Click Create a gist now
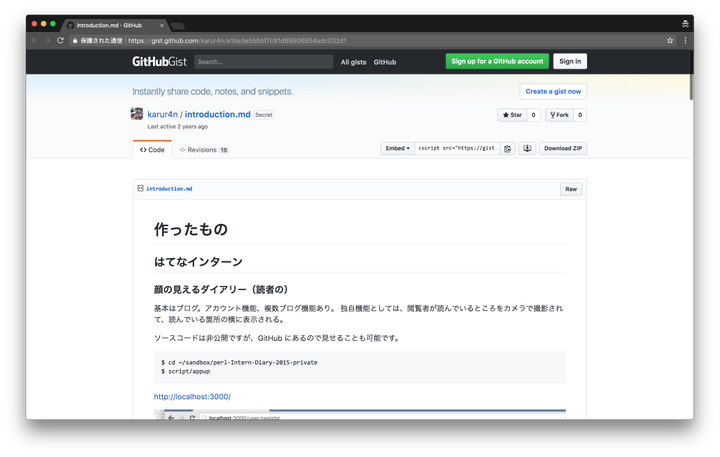This screenshot has height=457, width=720. (x=553, y=91)
